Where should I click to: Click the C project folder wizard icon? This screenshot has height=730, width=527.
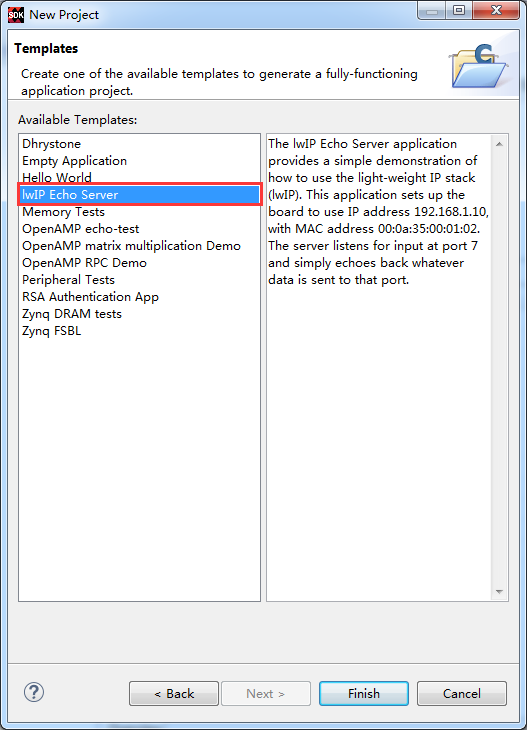coord(479,66)
